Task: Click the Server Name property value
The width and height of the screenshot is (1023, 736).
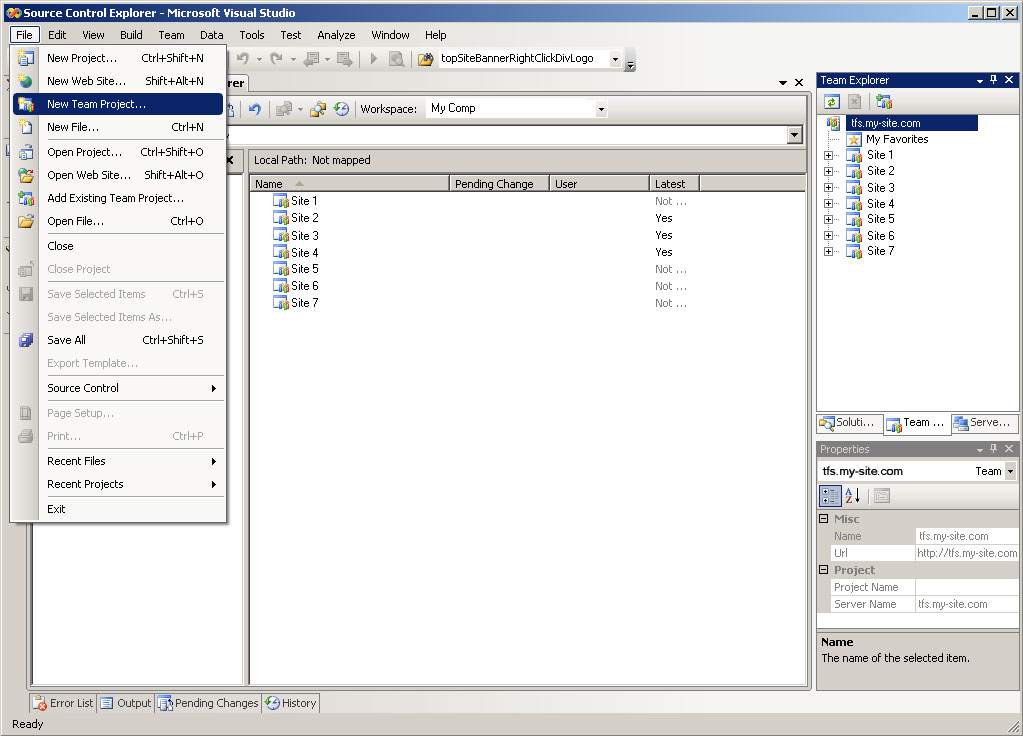Action: pyautogui.click(x=966, y=604)
